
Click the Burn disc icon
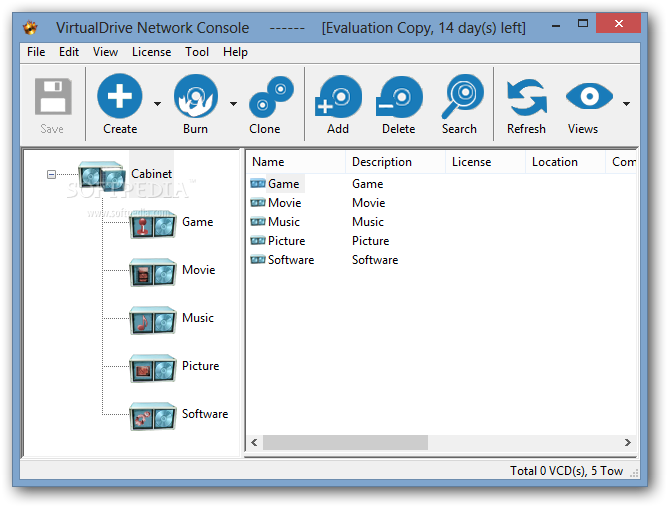click(196, 96)
